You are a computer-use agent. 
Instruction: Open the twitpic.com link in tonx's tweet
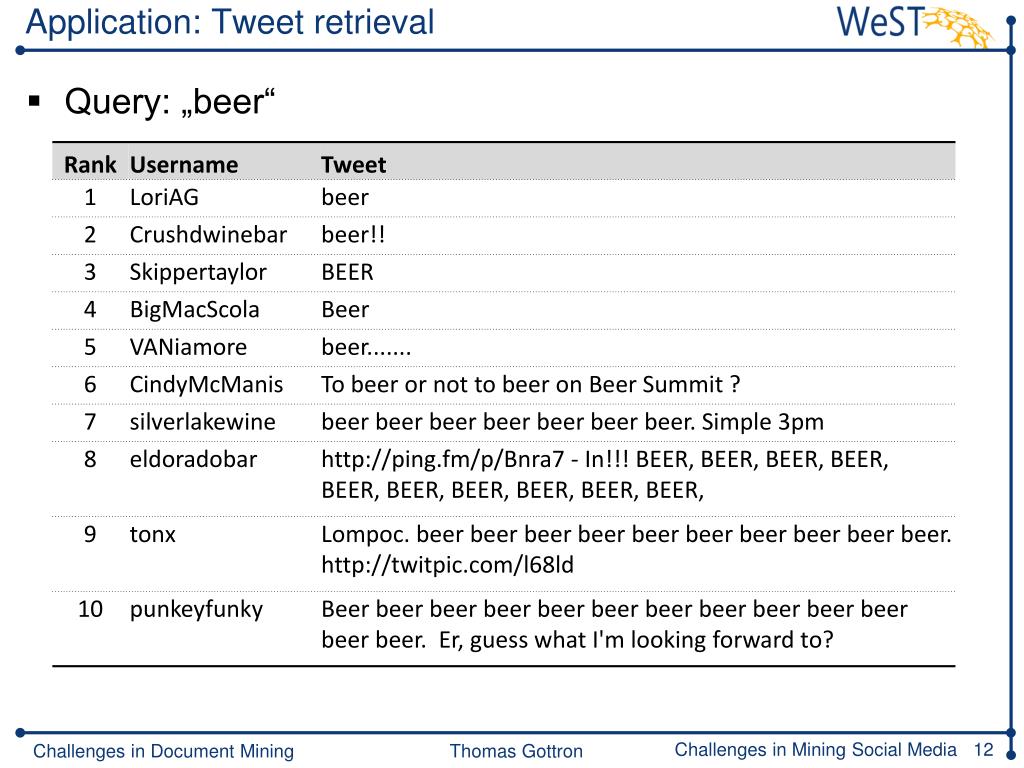[447, 565]
